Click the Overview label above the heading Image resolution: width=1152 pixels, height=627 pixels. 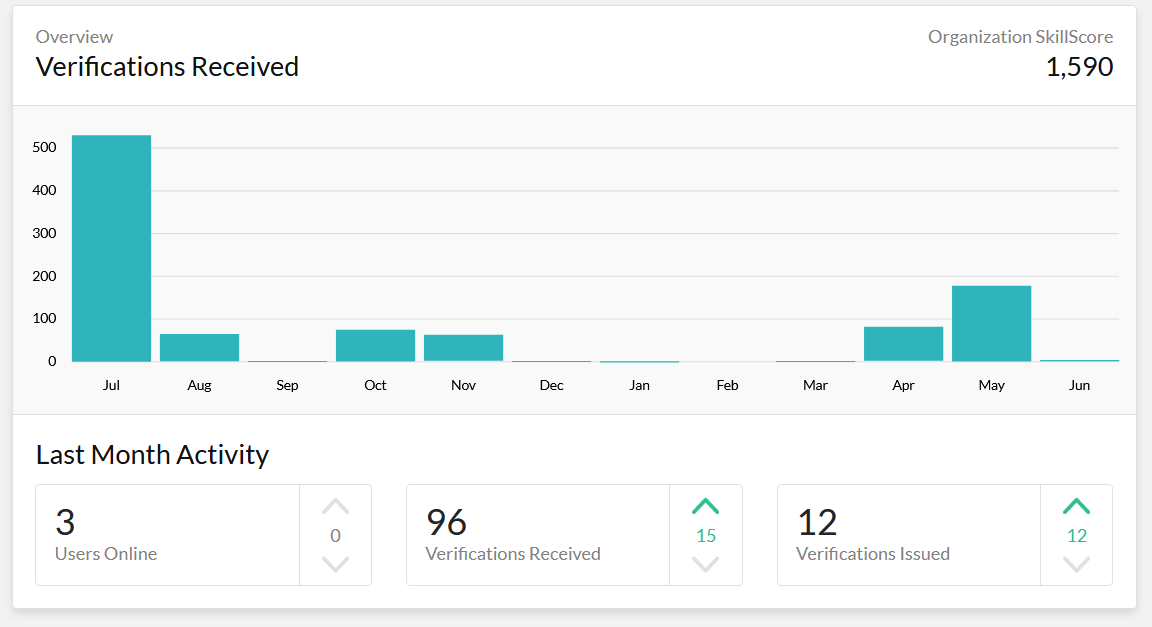pos(74,37)
